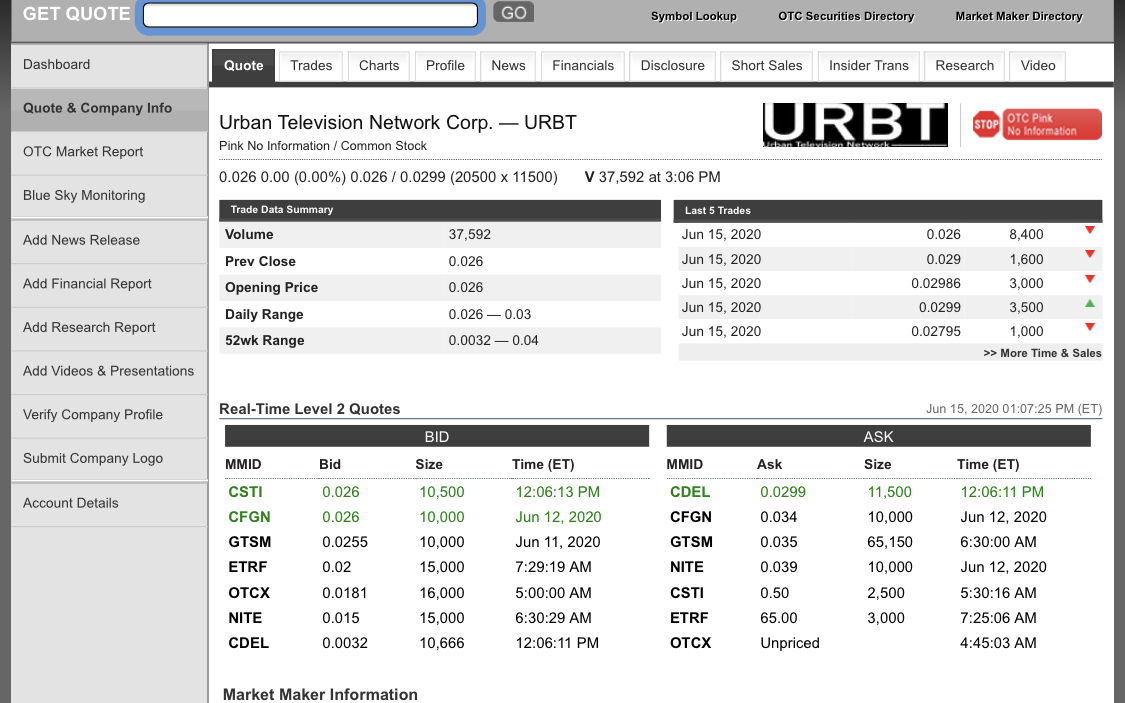Click the URBT company logo

coord(855,125)
